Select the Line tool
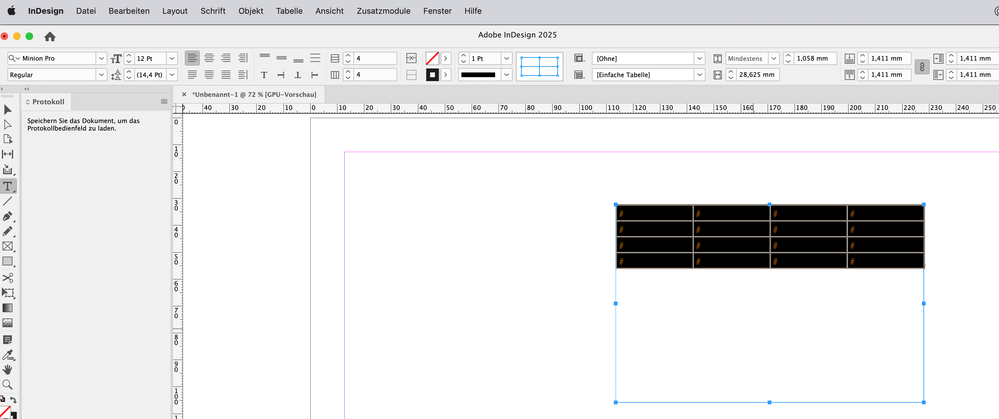The image size is (999, 419). coord(8,201)
